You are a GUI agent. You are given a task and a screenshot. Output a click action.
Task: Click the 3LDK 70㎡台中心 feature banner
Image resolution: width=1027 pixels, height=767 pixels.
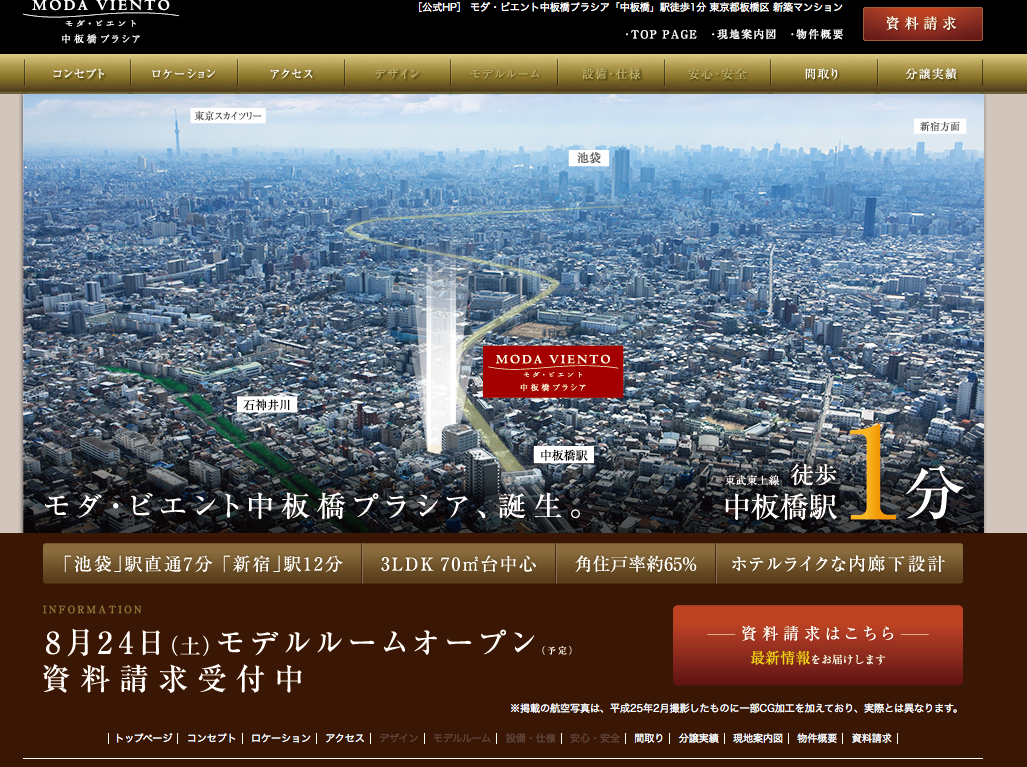point(458,564)
